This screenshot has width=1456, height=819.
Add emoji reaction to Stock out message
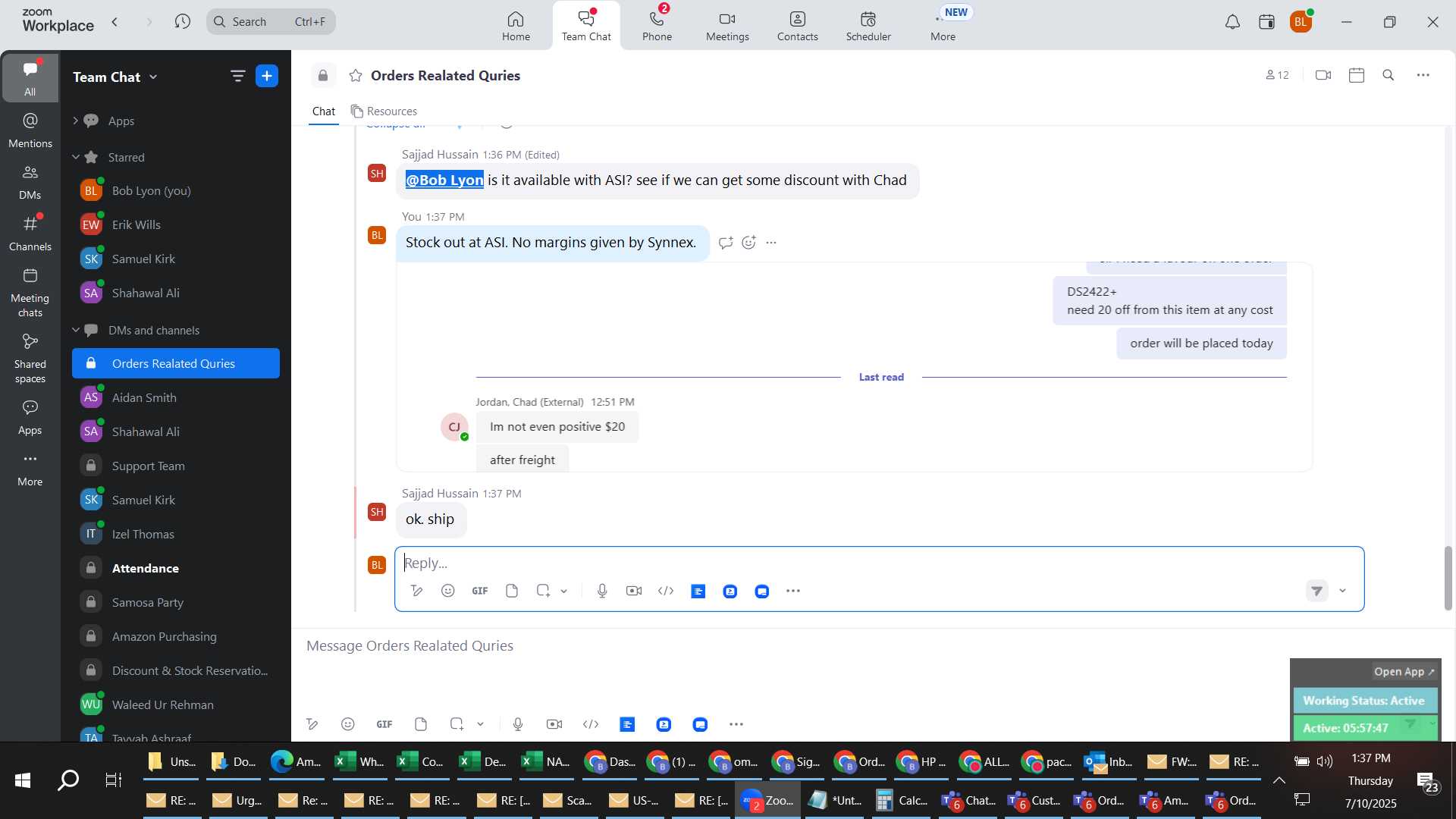pos(748,243)
